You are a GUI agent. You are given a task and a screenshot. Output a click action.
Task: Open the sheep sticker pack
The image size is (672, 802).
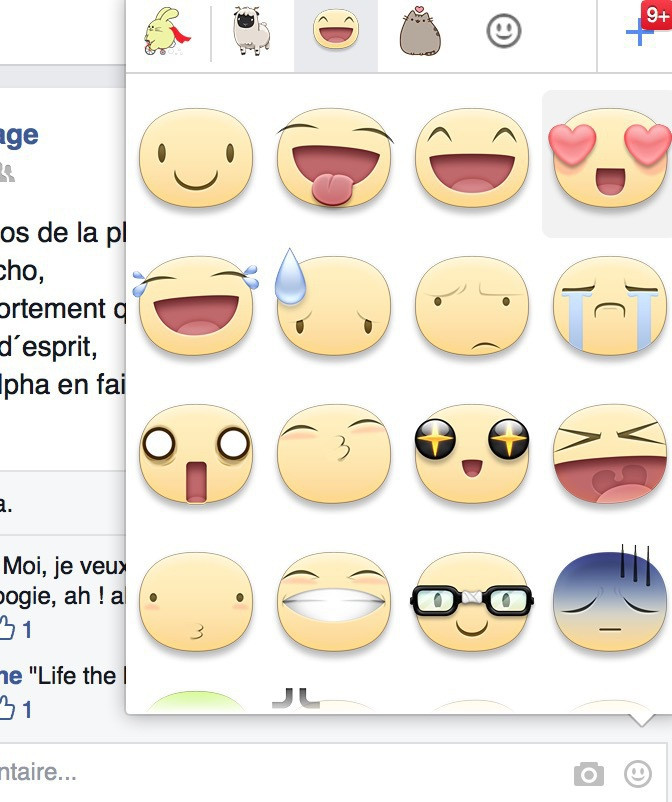pos(250,35)
